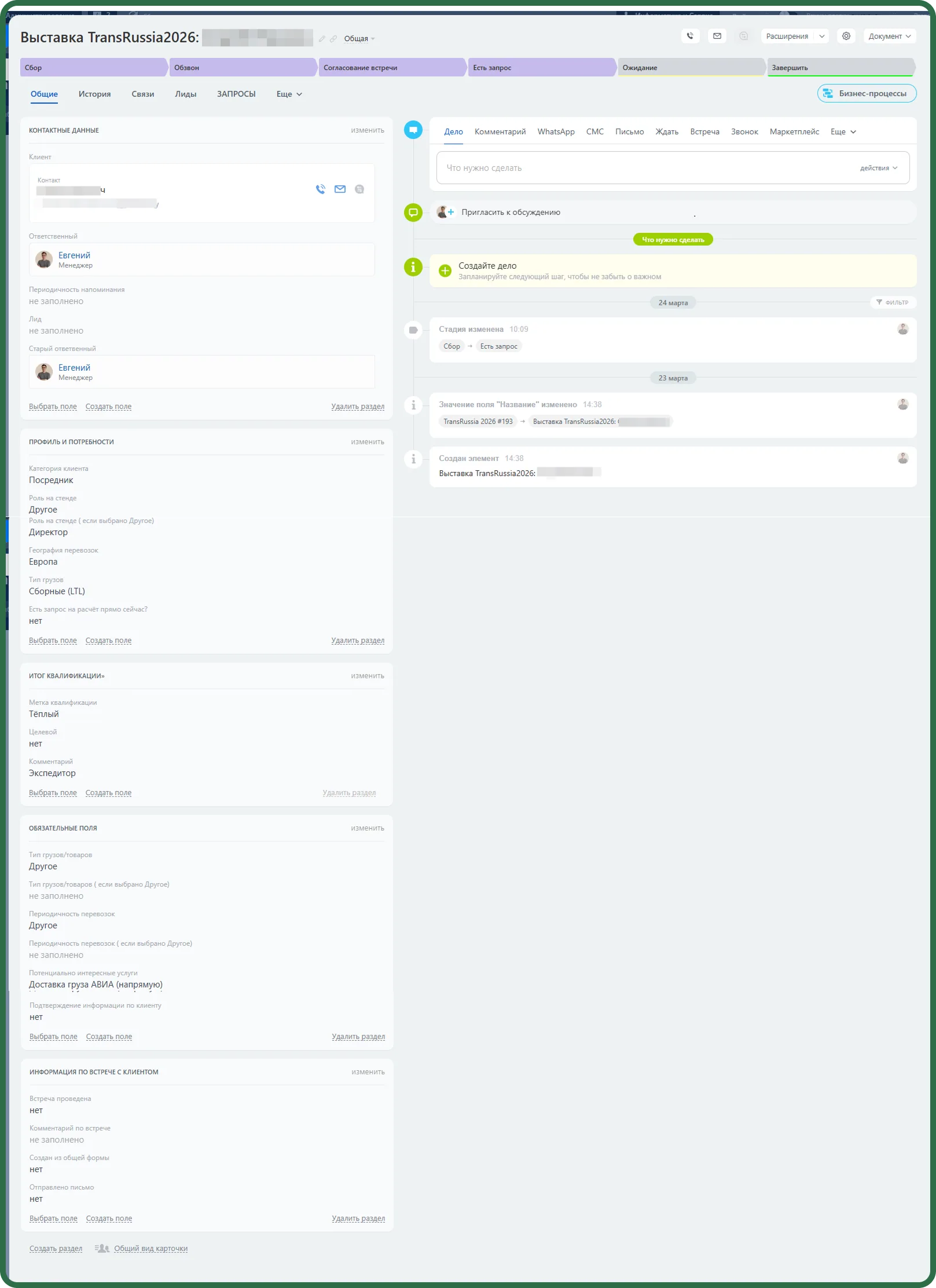Open the фильтр button in timeline

pos(892,302)
